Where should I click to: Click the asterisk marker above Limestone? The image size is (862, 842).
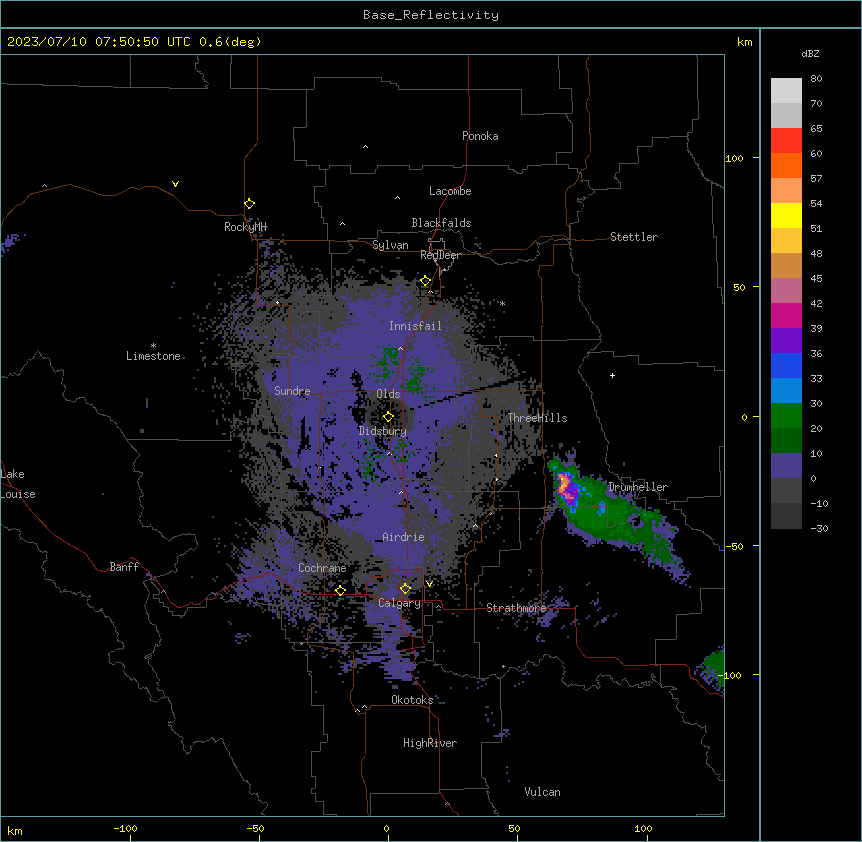tap(153, 346)
